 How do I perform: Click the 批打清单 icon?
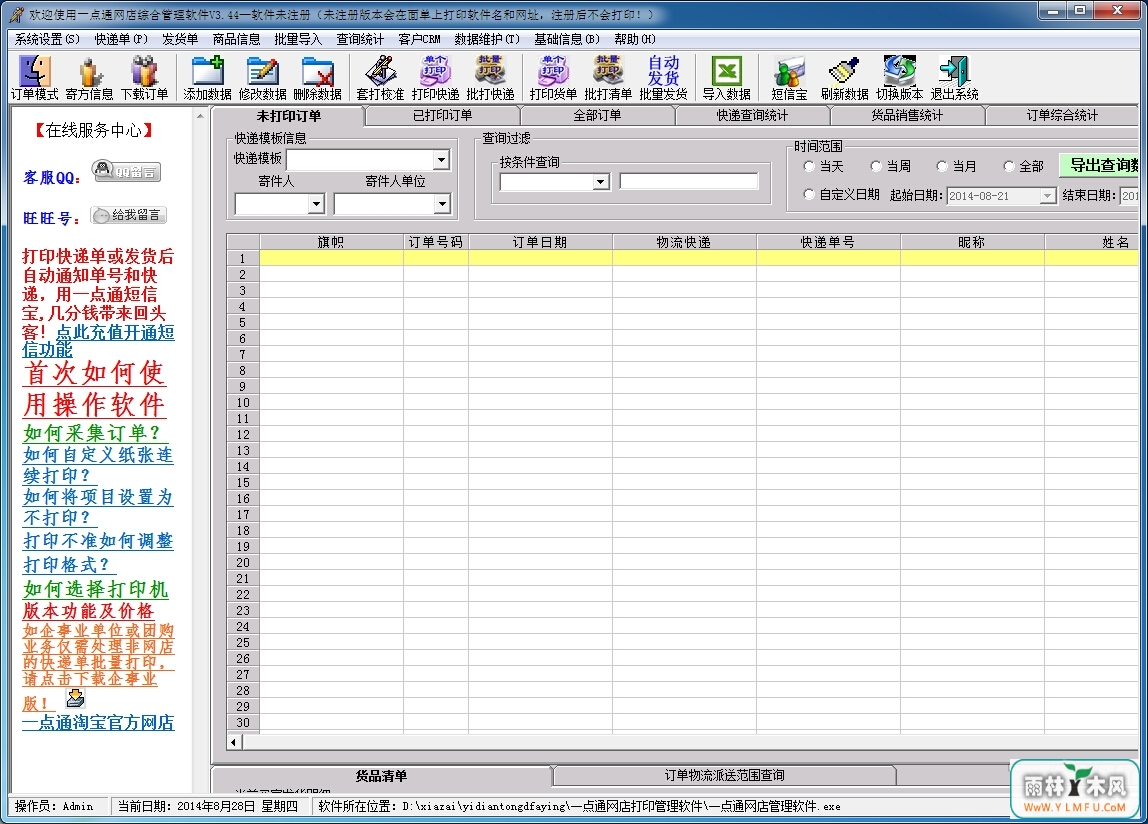point(608,78)
